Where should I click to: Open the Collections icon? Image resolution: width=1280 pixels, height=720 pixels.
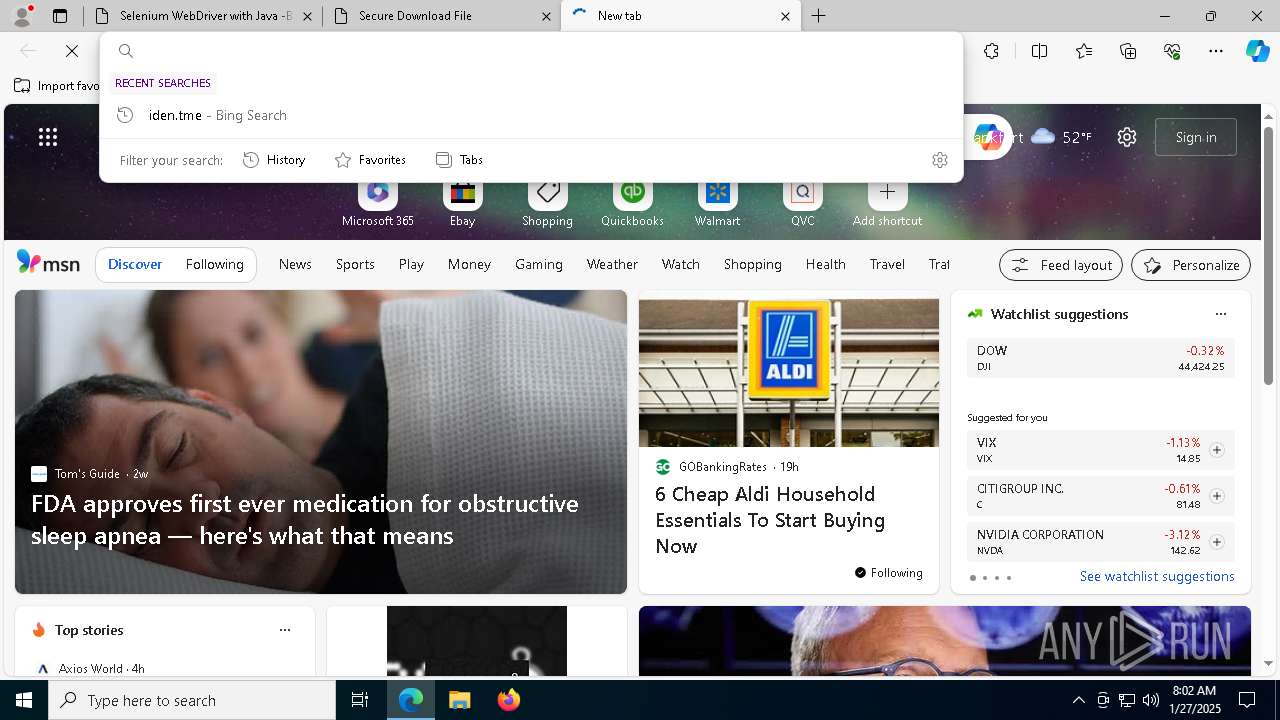1128,51
